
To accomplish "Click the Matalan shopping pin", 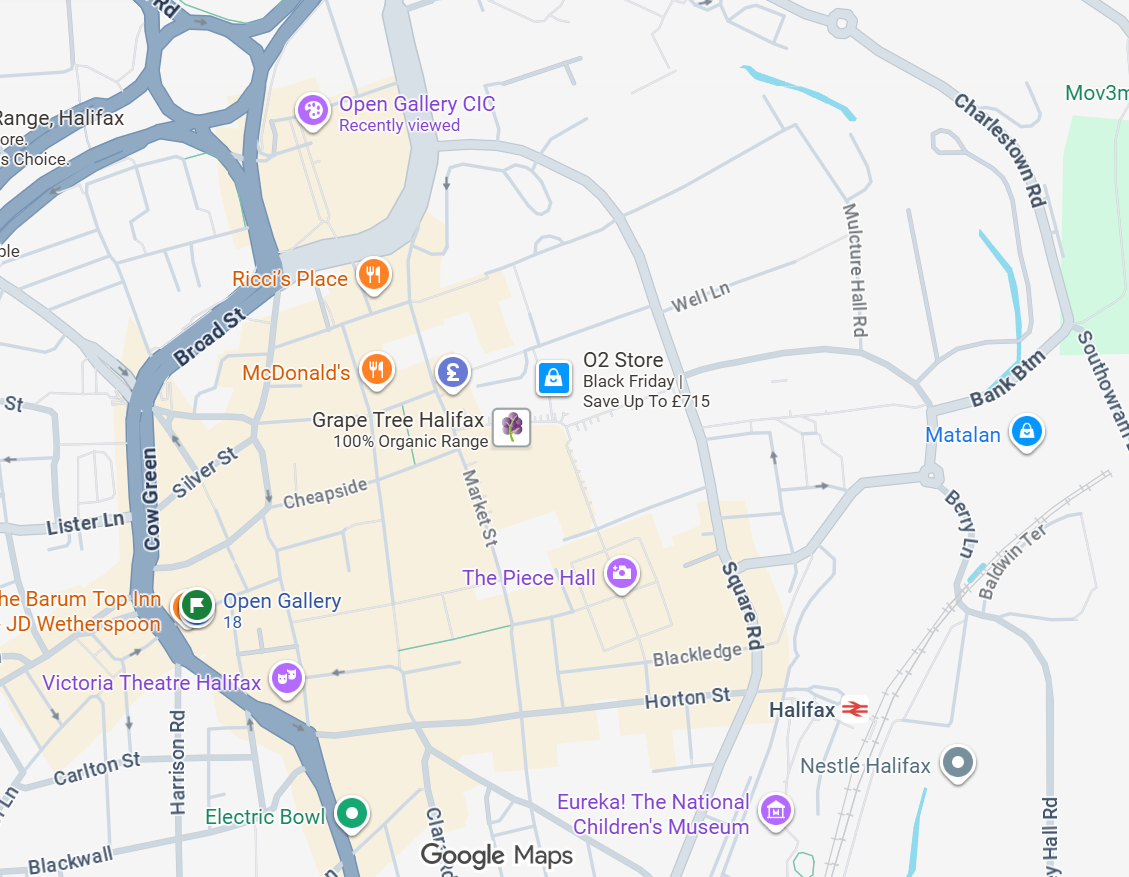I will click(x=1027, y=432).
